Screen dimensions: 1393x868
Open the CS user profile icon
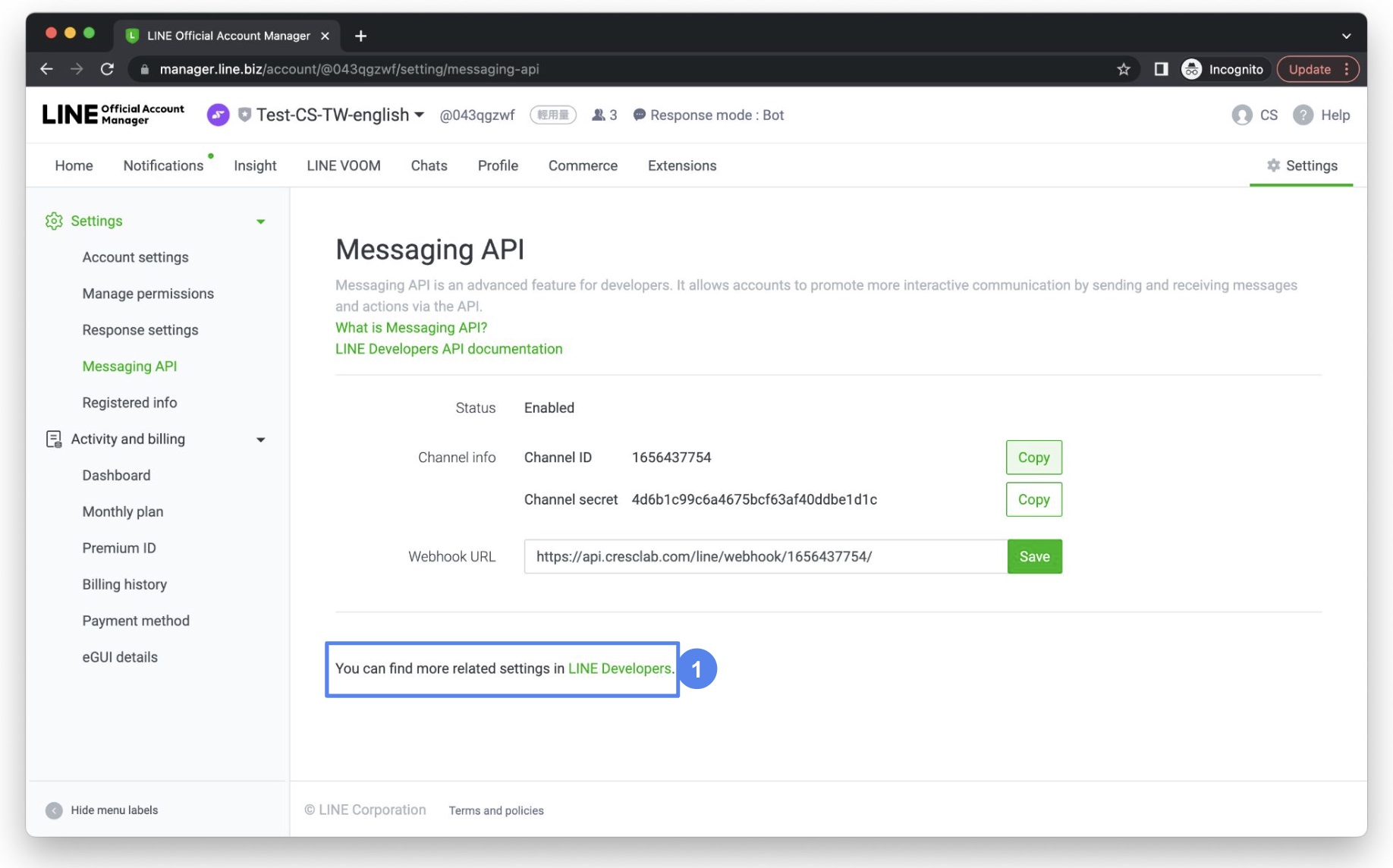(1242, 115)
